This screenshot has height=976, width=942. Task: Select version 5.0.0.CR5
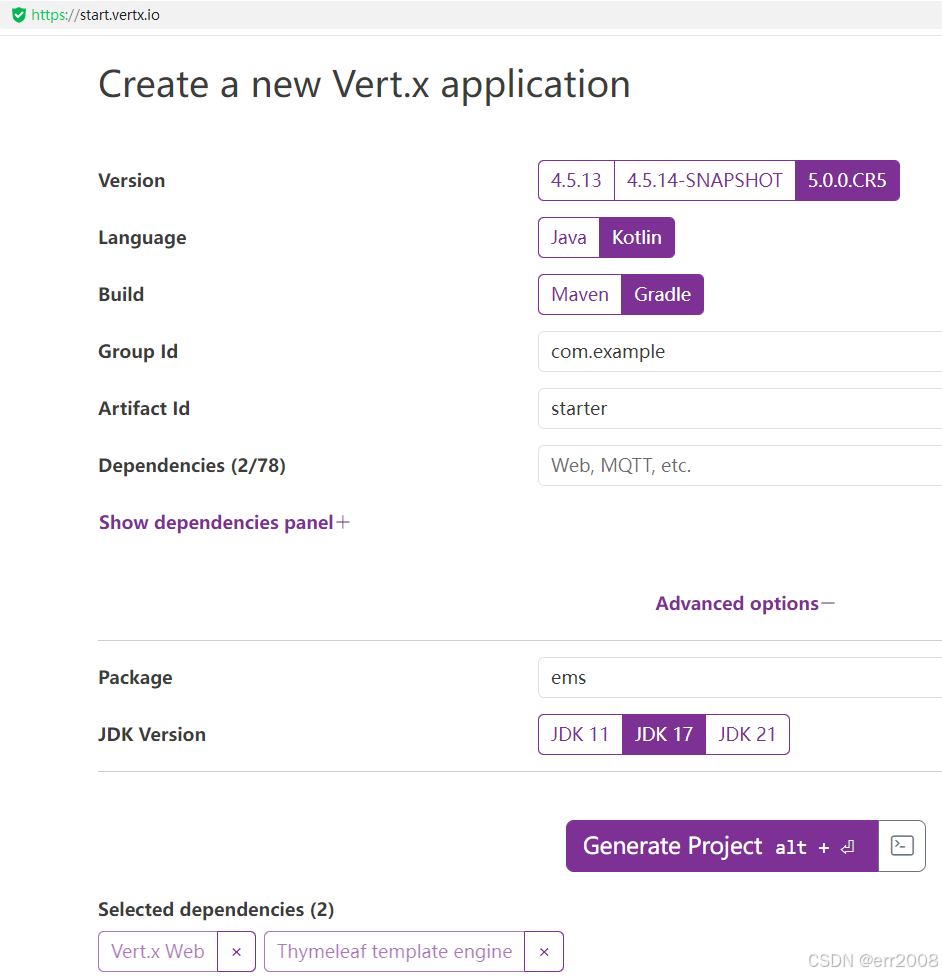click(847, 181)
